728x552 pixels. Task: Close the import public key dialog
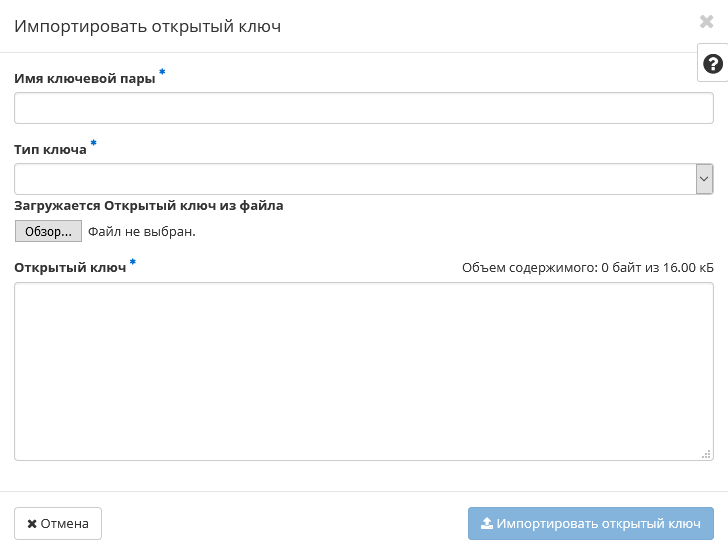707,22
